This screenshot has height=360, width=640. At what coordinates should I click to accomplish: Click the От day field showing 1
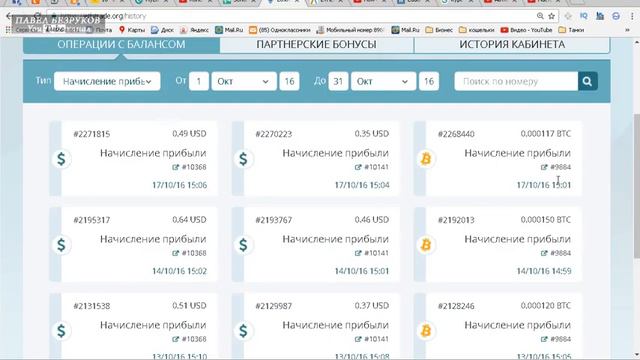199,81
